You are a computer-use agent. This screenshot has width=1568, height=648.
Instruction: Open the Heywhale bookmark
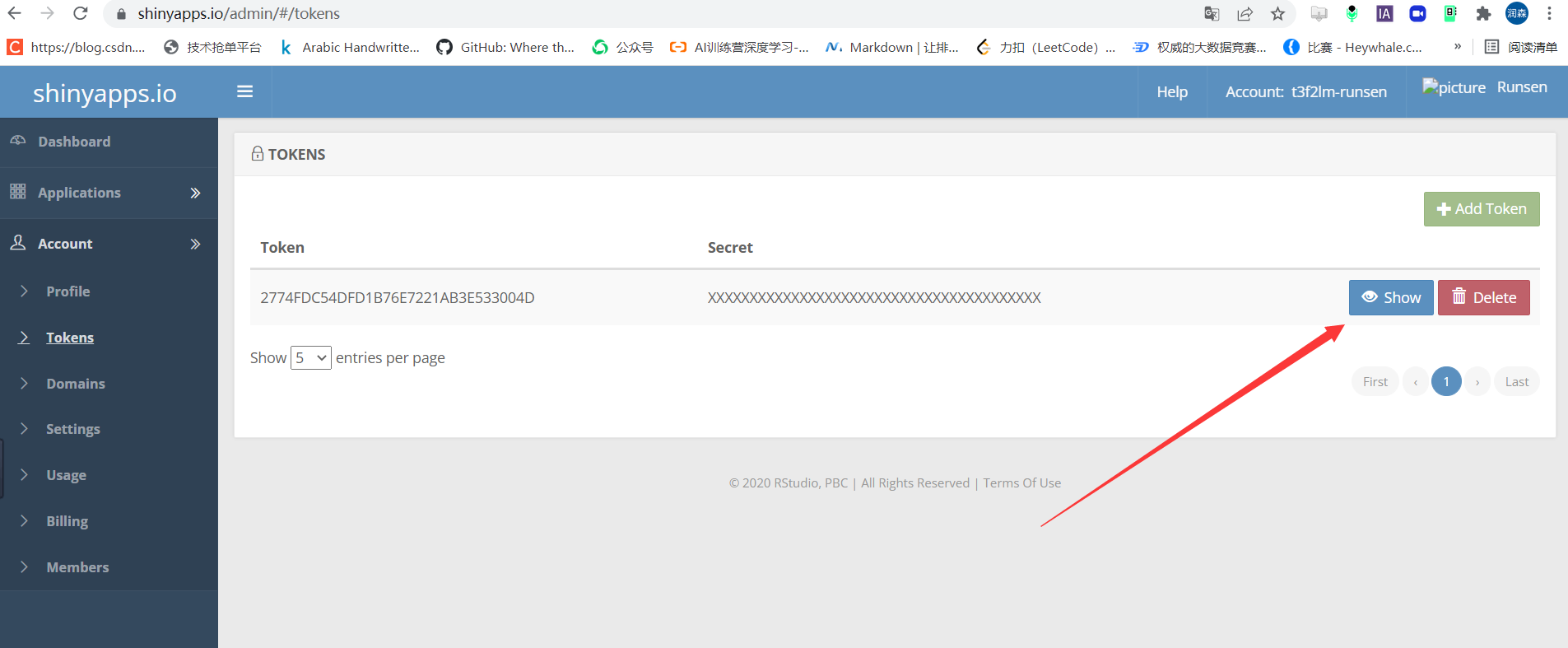pyautogui.click(x=1353, y=47)
